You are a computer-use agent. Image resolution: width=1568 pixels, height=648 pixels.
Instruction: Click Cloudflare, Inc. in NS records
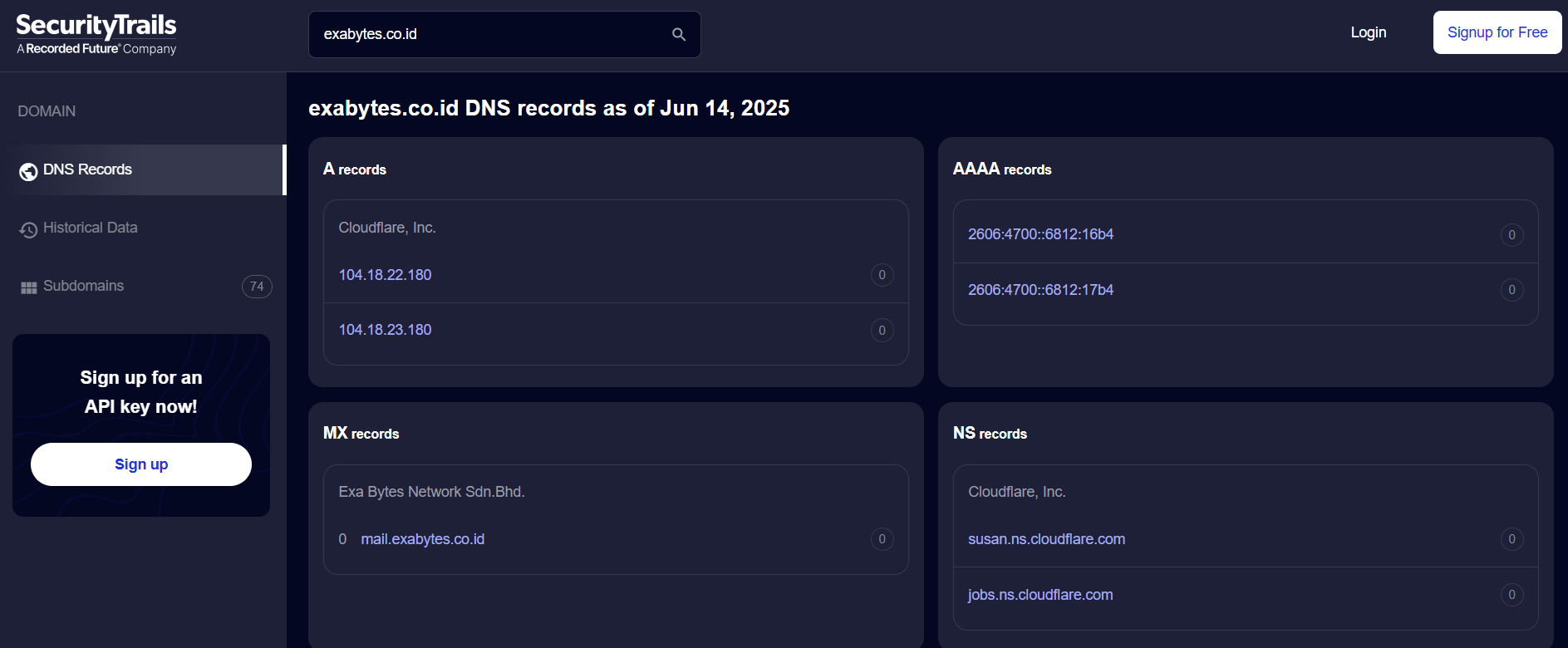point(1017,492)
